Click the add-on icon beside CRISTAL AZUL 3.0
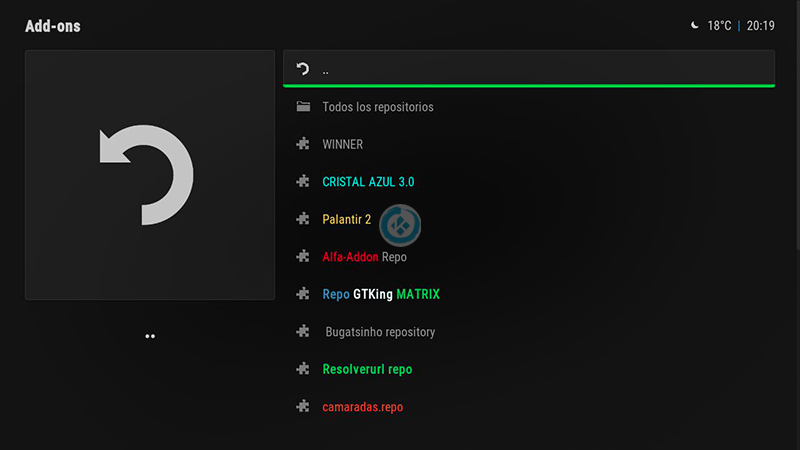The image size is (800, 450). (x=302, y=182)
